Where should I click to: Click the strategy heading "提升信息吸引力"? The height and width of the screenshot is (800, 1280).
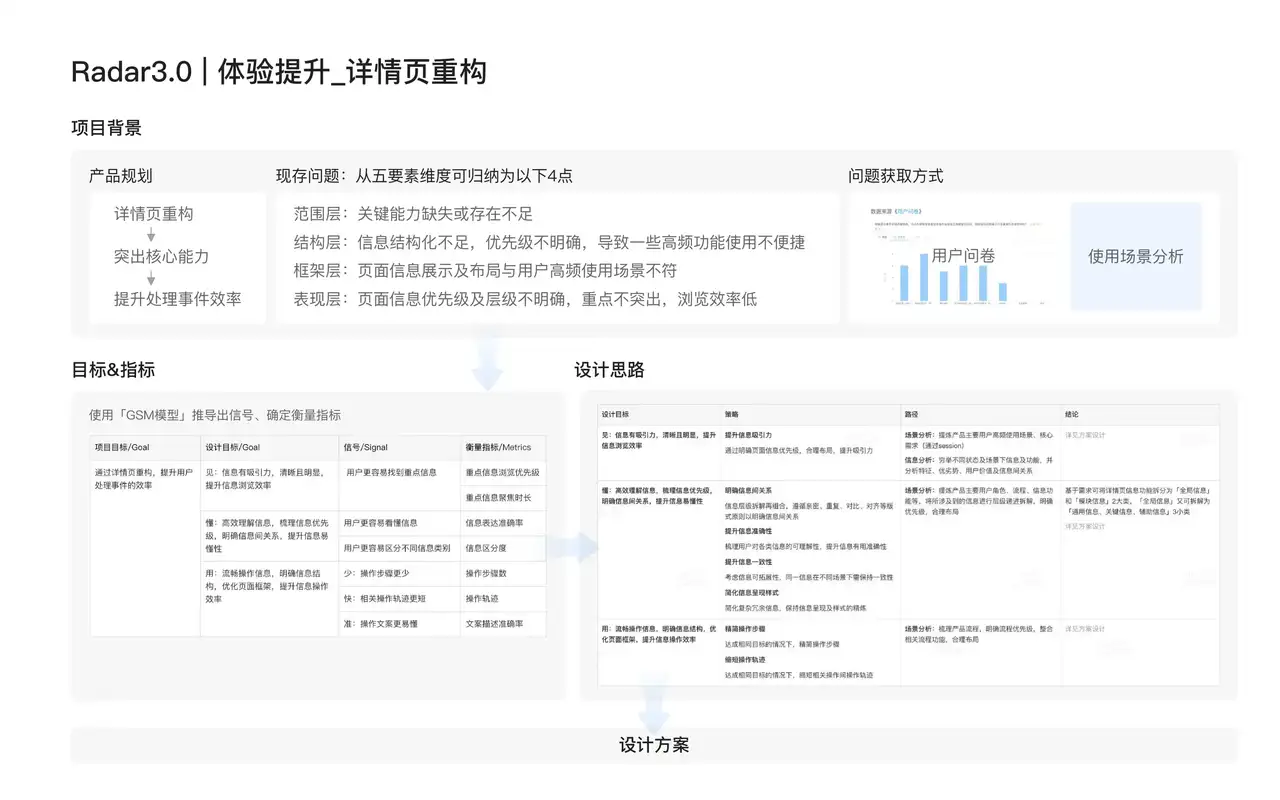point(748,436)
